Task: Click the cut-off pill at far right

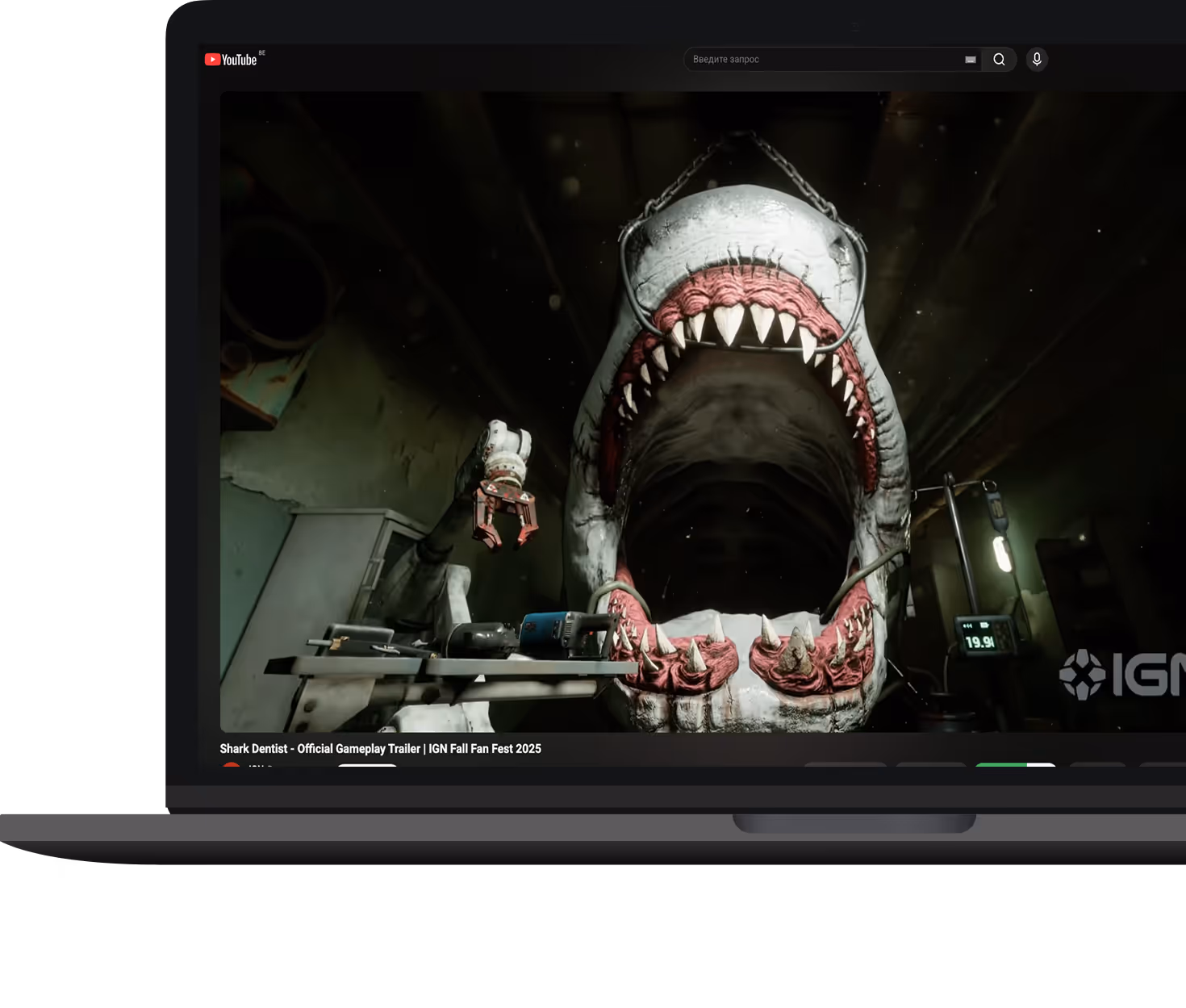Action: (1163, 764)
